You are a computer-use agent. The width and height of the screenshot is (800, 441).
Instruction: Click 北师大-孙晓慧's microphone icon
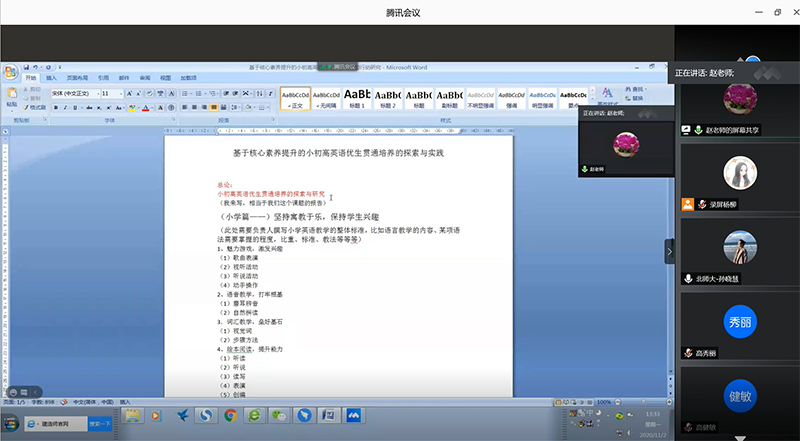point(687,279)
